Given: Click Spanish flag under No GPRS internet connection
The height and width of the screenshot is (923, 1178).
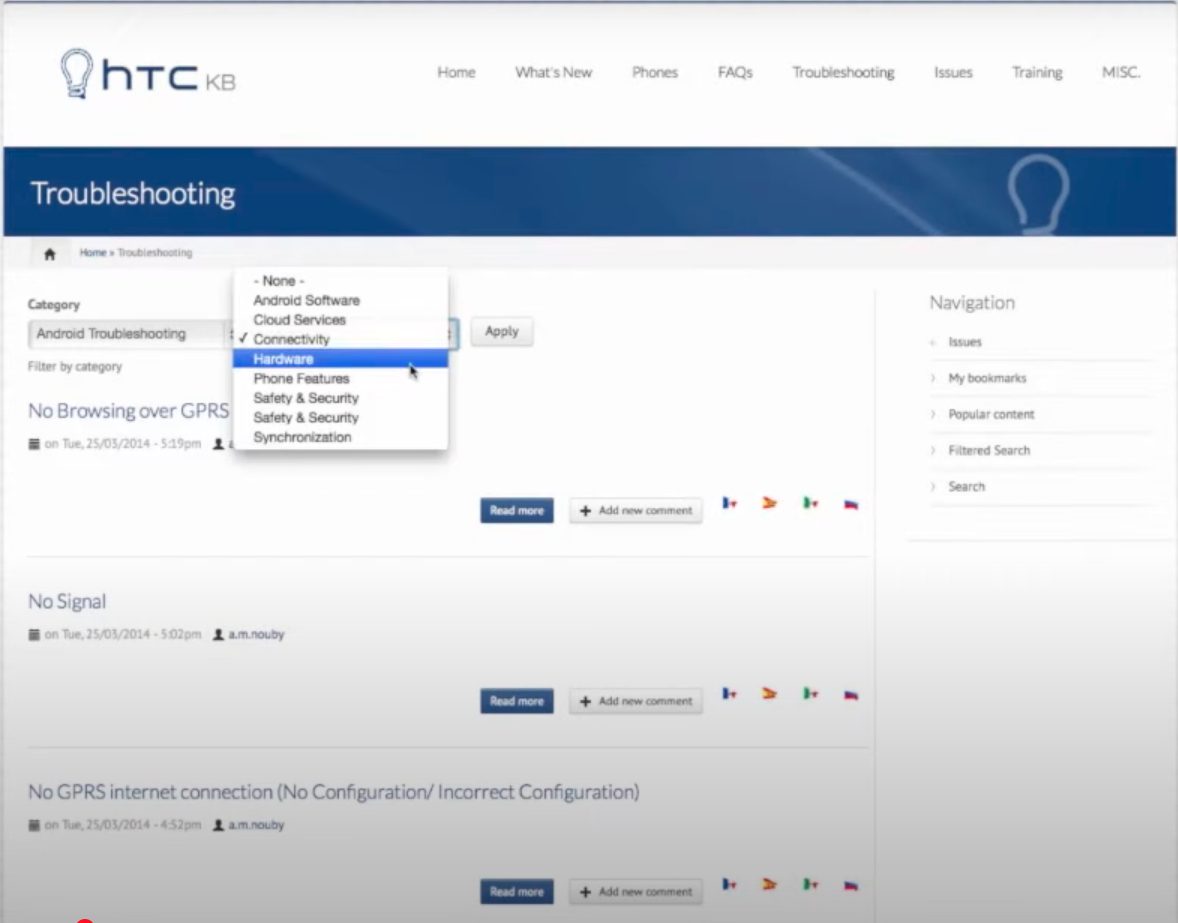Looking at the screenshot, I should click(769, 885).
